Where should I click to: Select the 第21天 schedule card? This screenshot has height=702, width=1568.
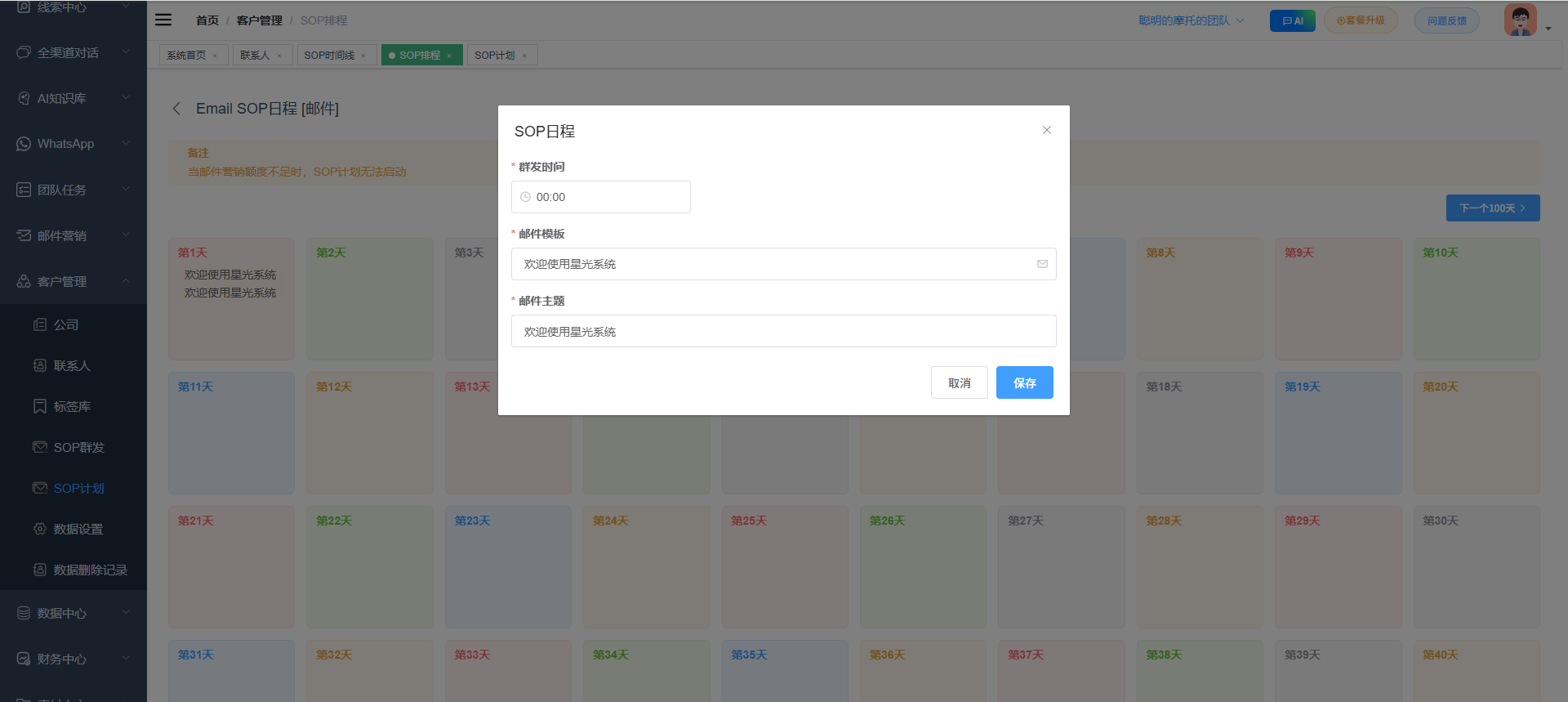(231, 567)
